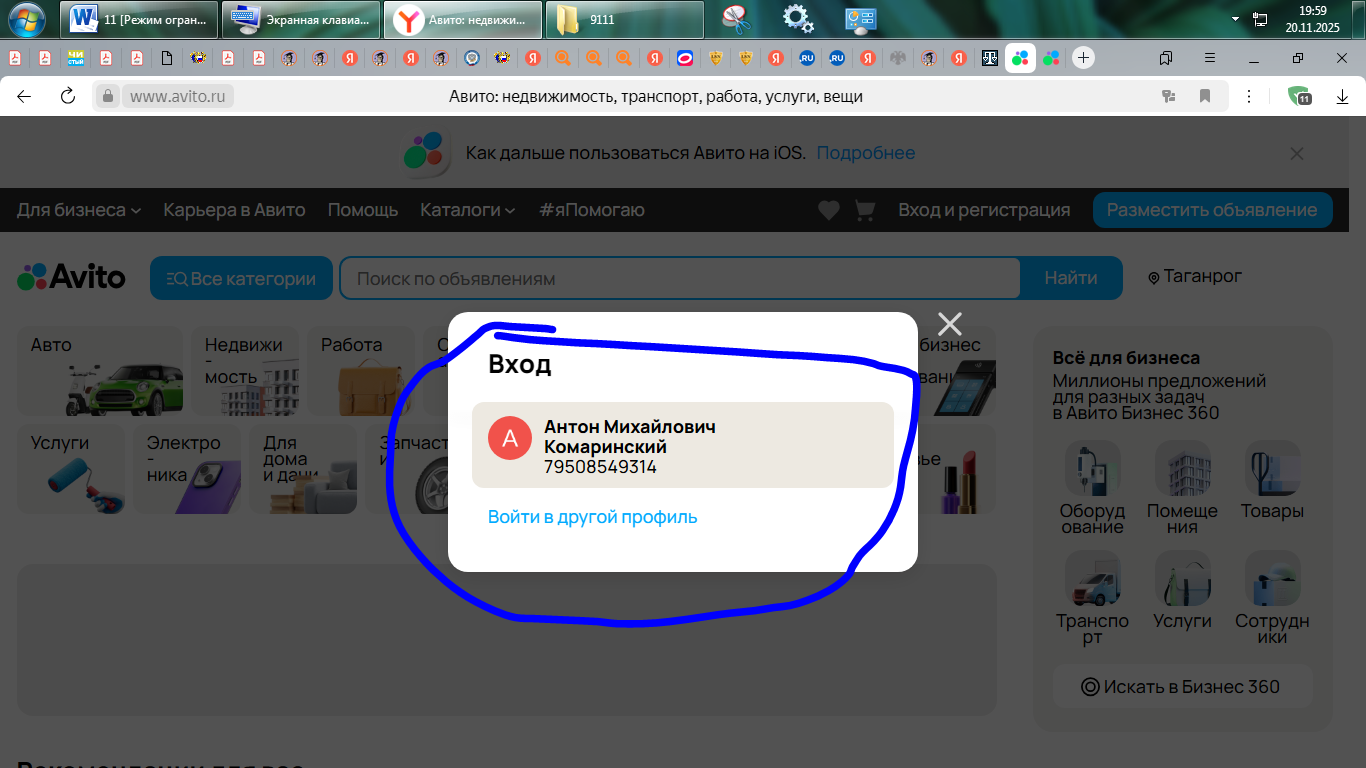Click the 'Войти в другой профиль' link
1366x768 pixels.
pos(592,517)
